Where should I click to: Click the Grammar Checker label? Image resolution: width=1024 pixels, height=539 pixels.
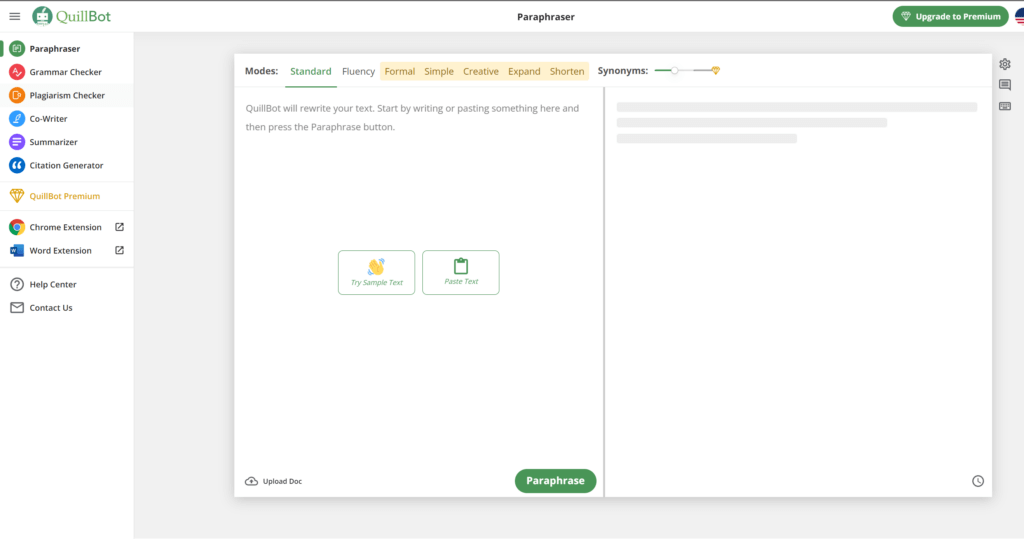[x=65, y=72]
